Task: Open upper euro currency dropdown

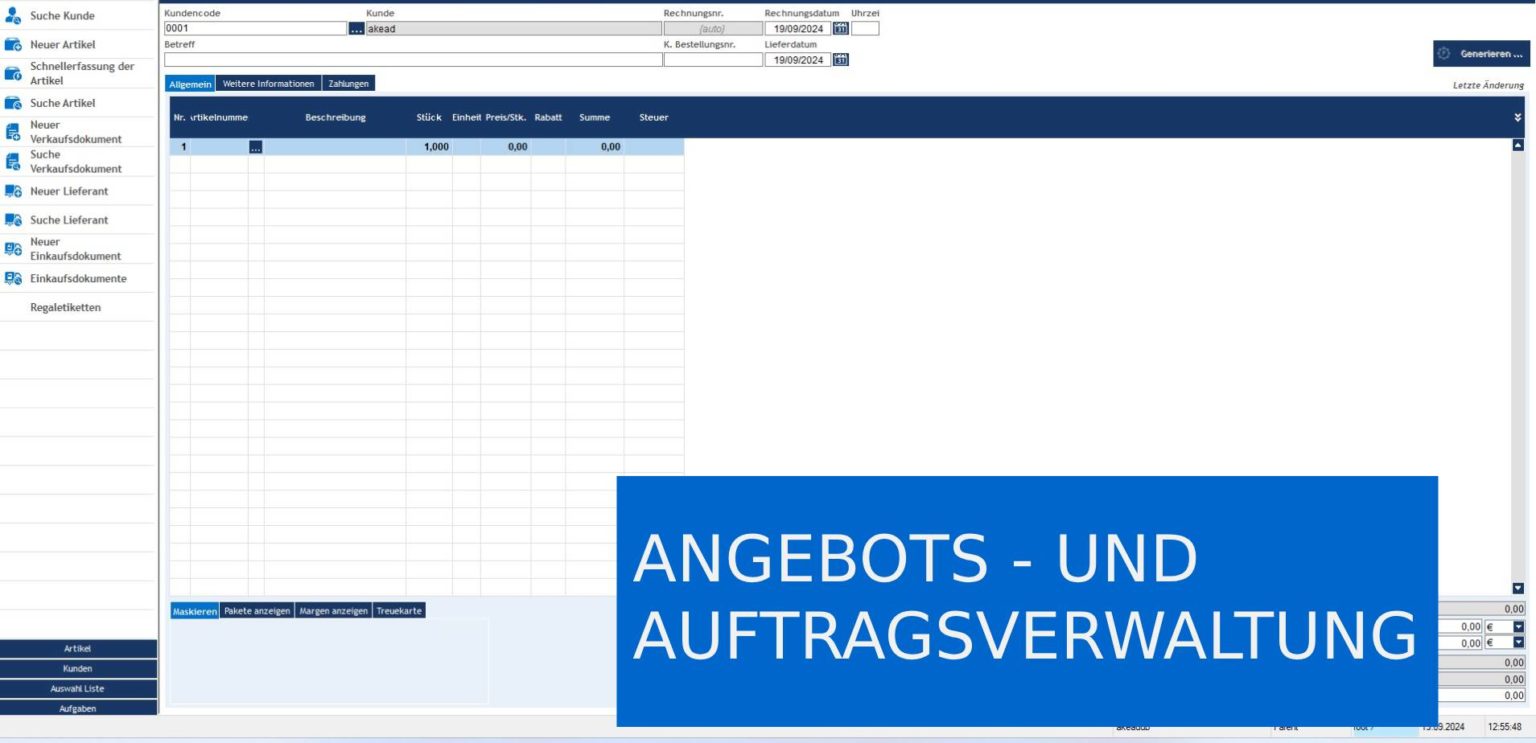Action: click(x=1518, y=627)
